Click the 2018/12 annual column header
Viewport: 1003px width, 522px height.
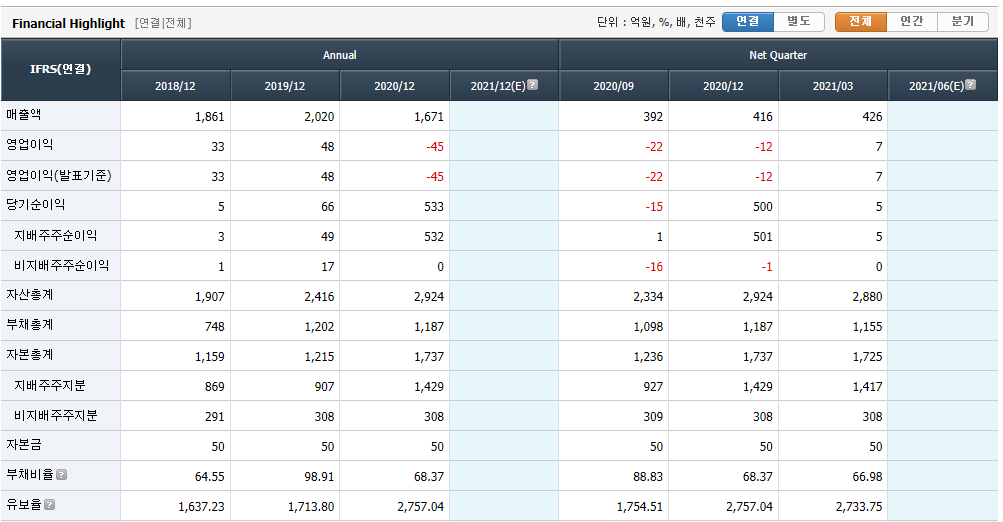tap(175, 86)
